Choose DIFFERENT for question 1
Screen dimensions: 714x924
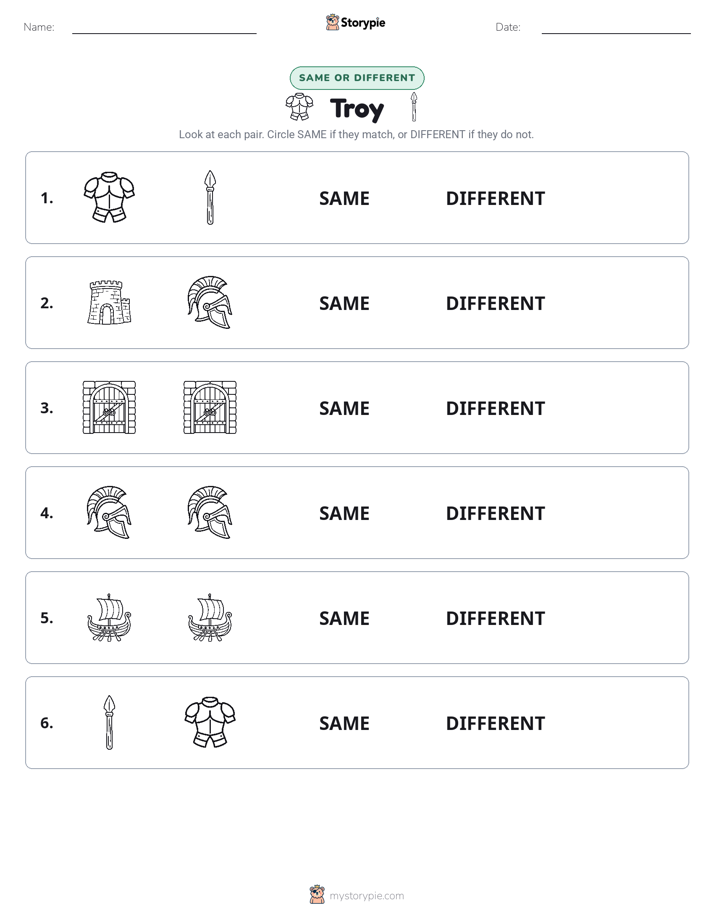click(495, 199)
